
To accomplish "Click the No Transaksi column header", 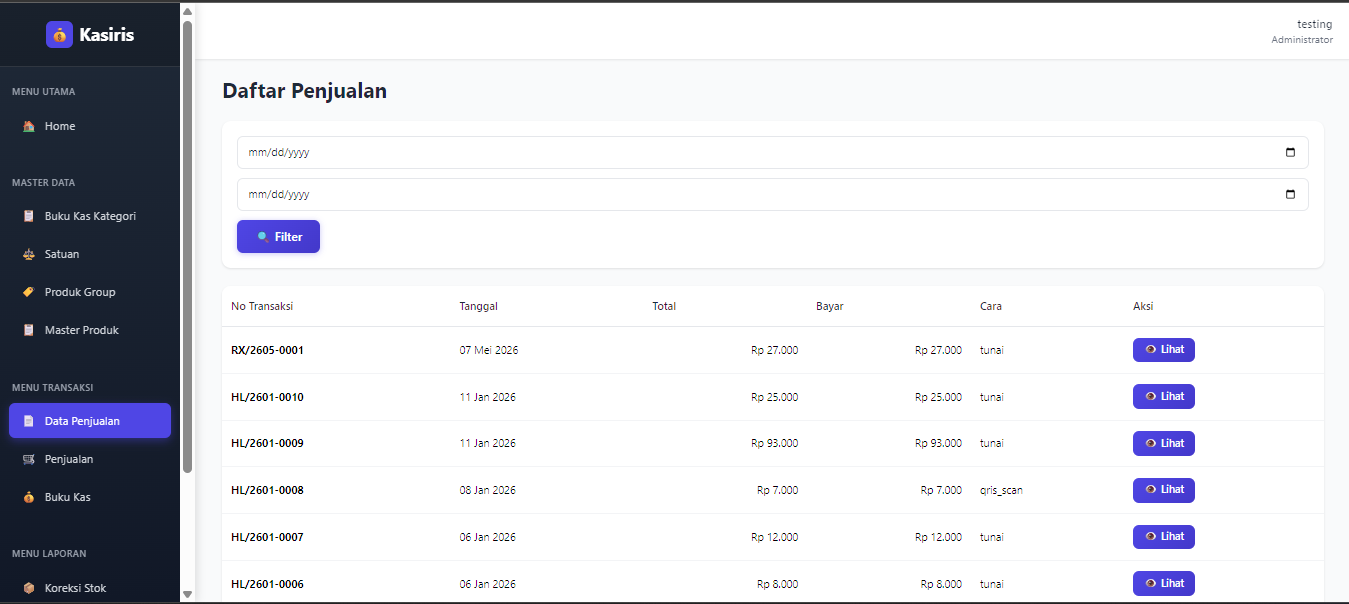I will click(262, 306).
